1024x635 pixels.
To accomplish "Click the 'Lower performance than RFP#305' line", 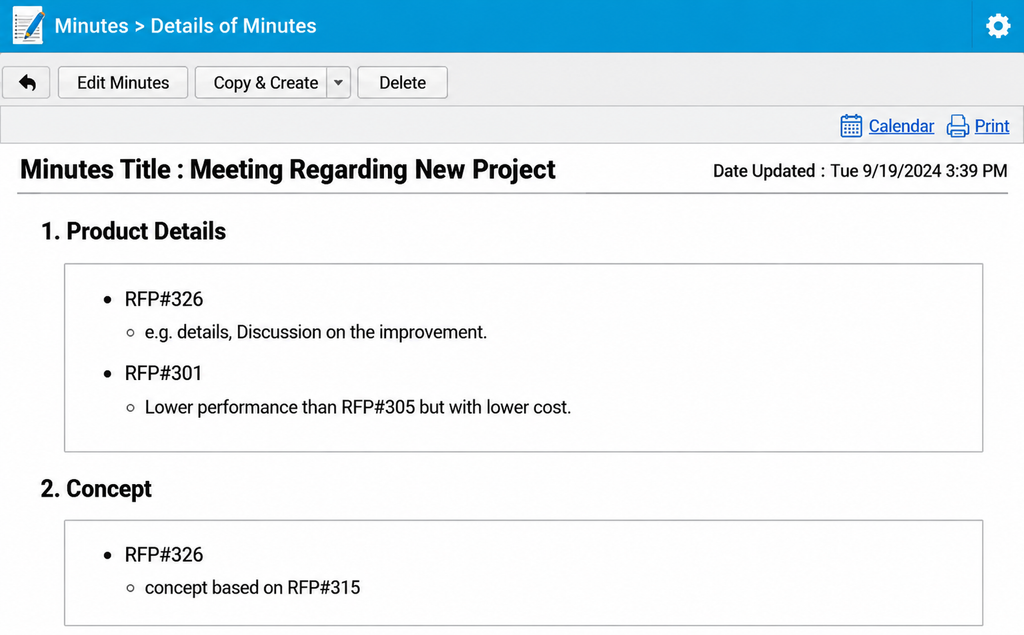I will (358, 407).
